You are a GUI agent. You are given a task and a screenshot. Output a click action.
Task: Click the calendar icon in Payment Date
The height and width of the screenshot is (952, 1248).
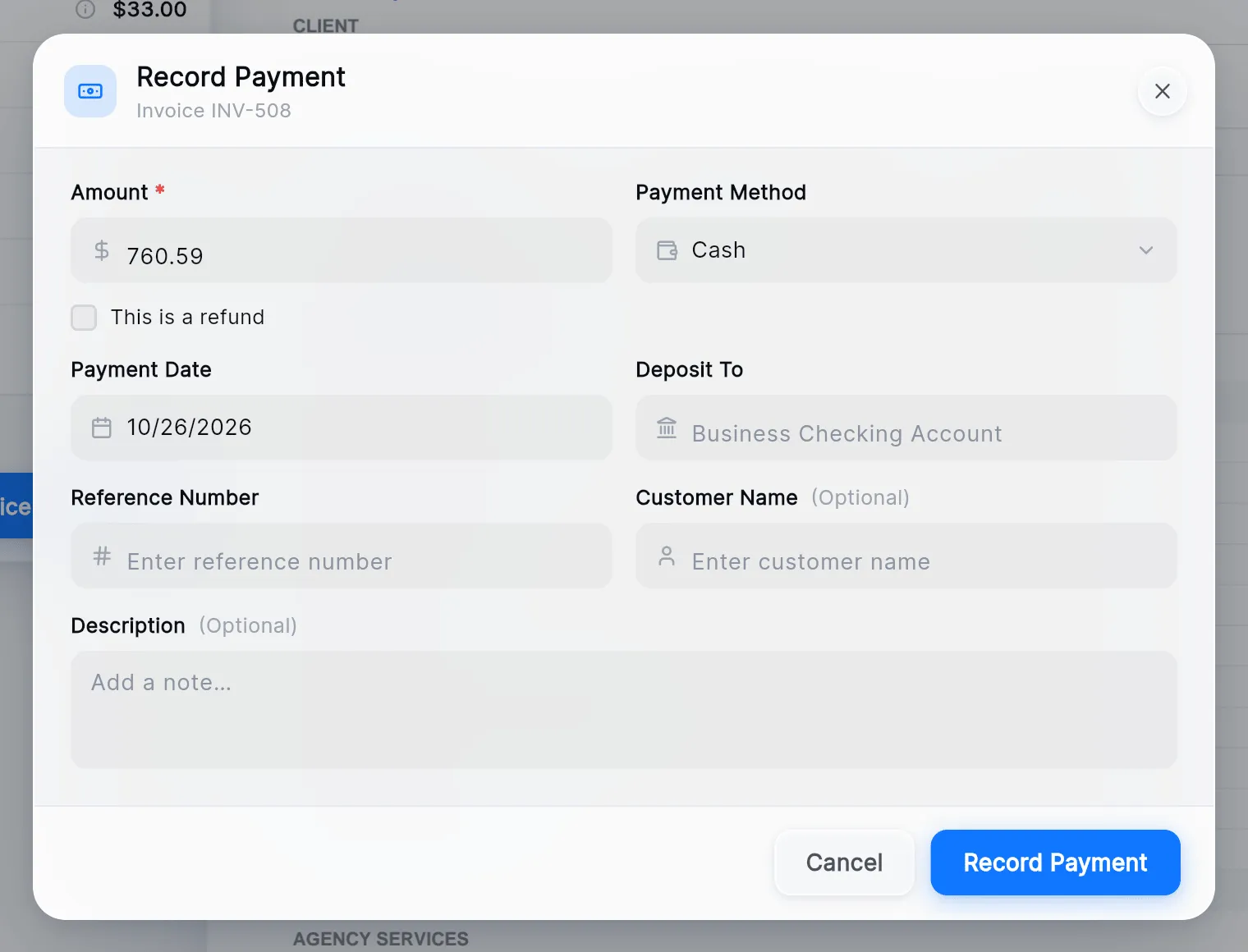coord(102,428)
